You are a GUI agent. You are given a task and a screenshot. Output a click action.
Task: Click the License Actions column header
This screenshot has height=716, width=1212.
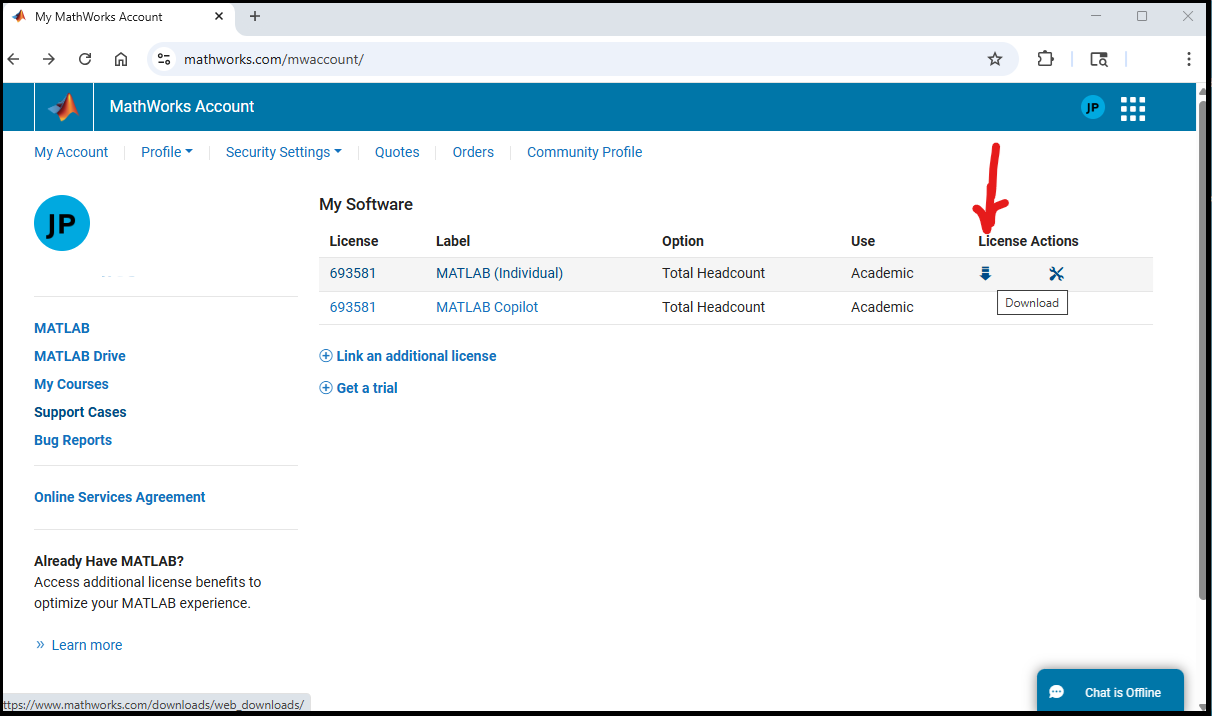tap(1028, 241)
